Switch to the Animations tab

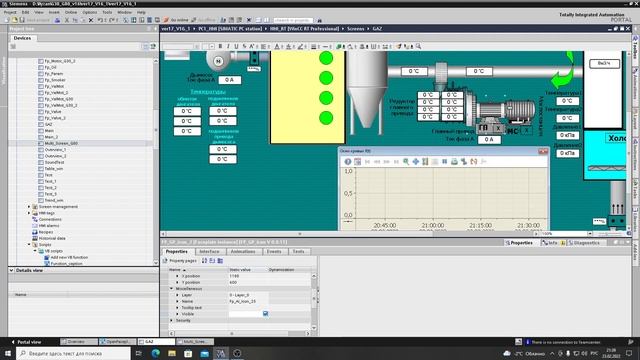243,251
